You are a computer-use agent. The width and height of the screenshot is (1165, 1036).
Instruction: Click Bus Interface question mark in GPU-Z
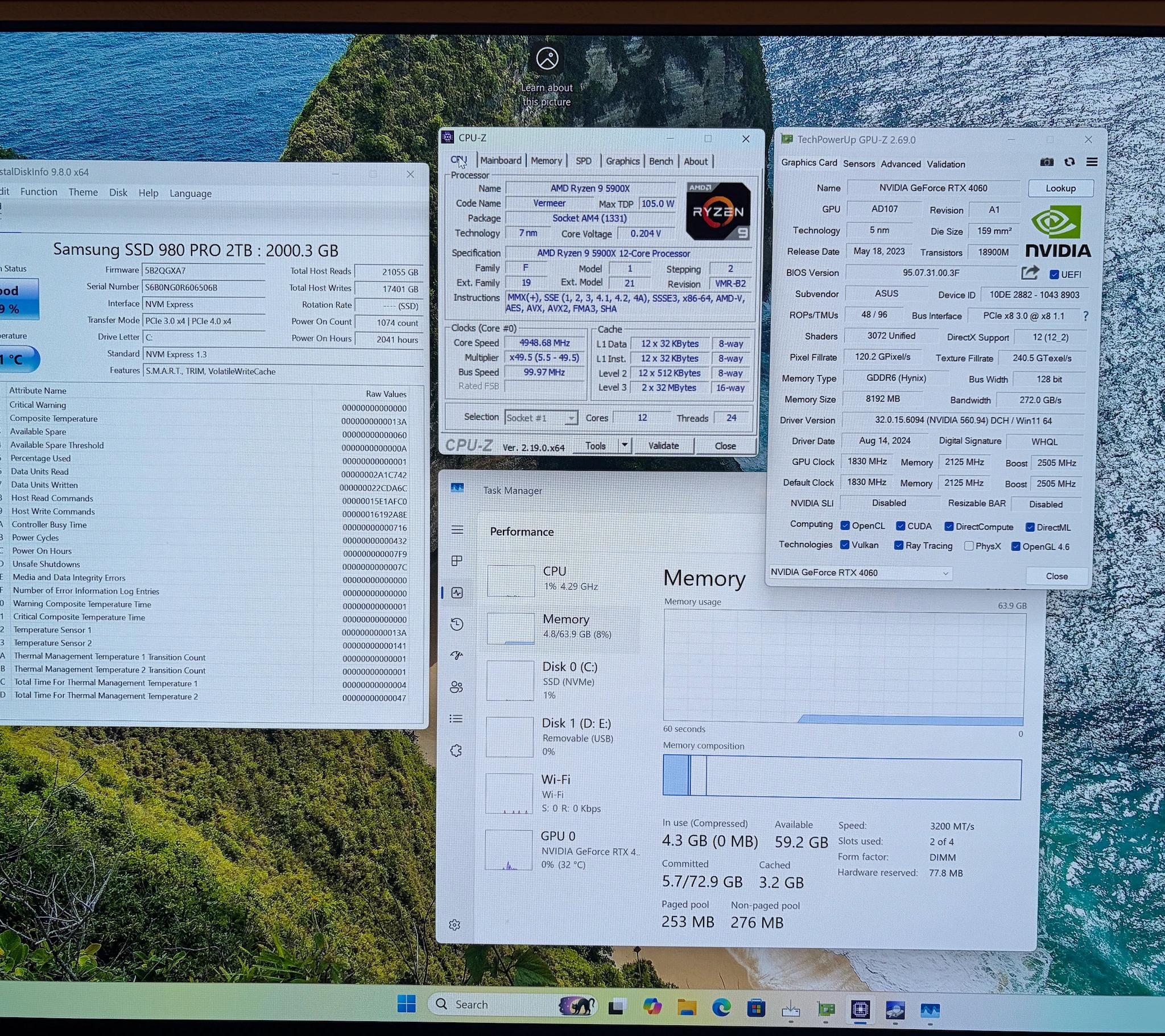(1086, 316)
